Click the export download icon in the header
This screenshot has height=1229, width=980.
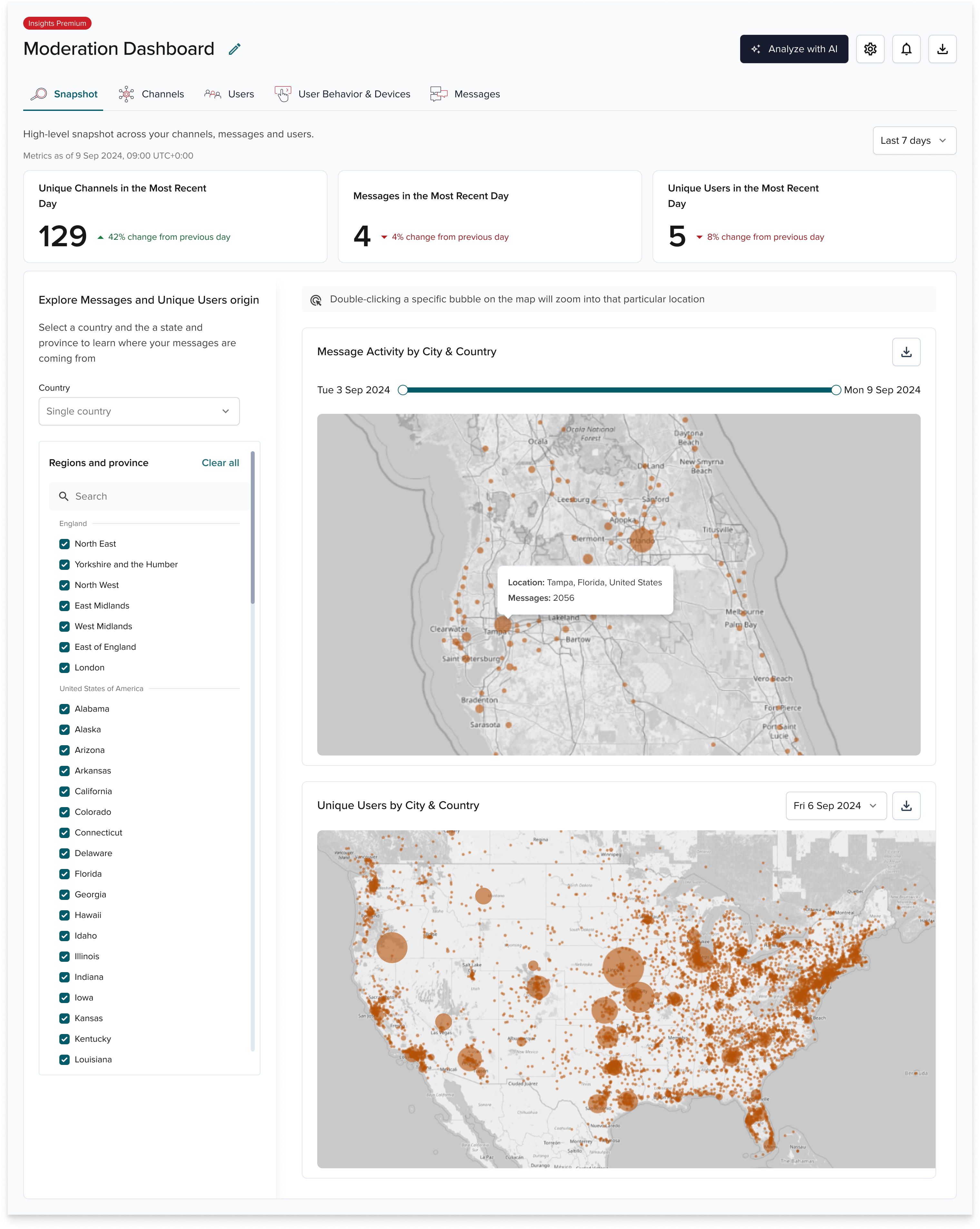tap(943, 49)
